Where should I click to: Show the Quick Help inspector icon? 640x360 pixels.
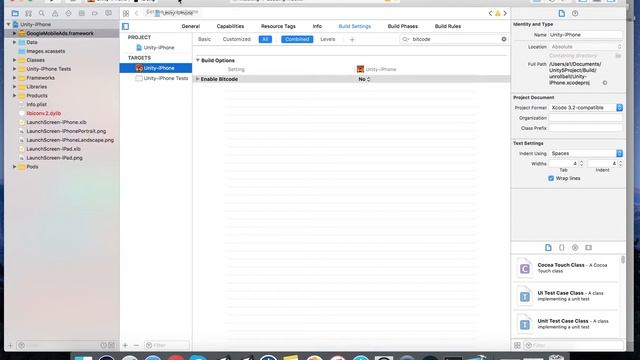[575, 13]
